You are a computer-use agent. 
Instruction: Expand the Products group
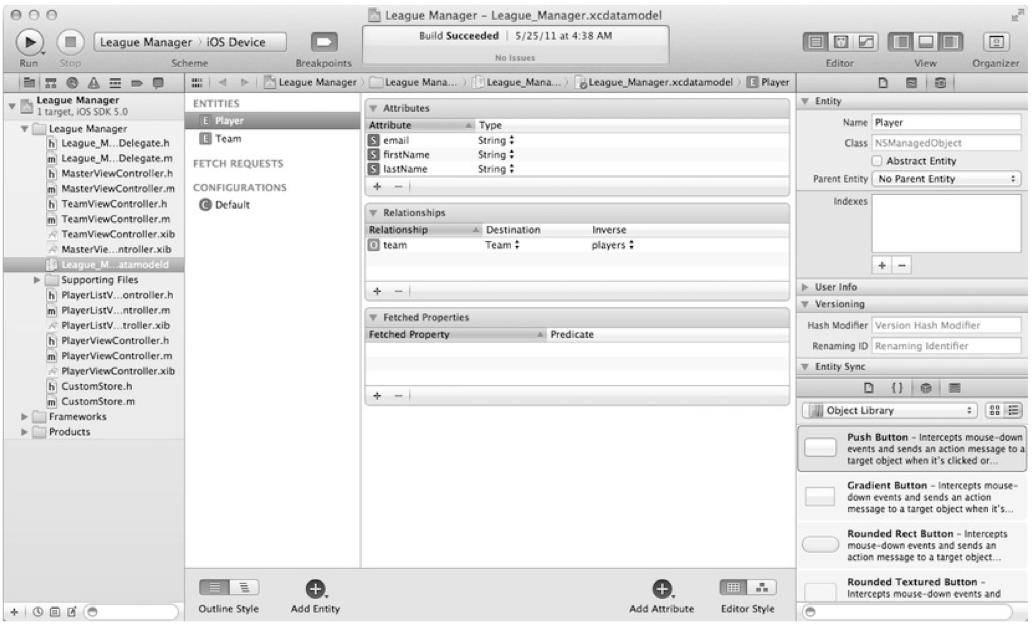24,432
